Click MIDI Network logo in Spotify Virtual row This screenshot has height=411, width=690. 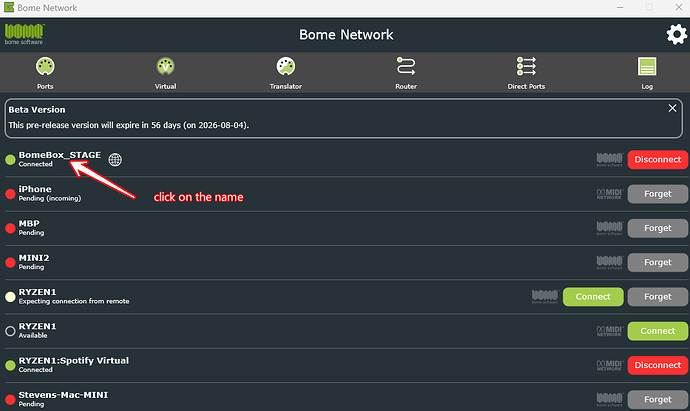tap(609, 366)
